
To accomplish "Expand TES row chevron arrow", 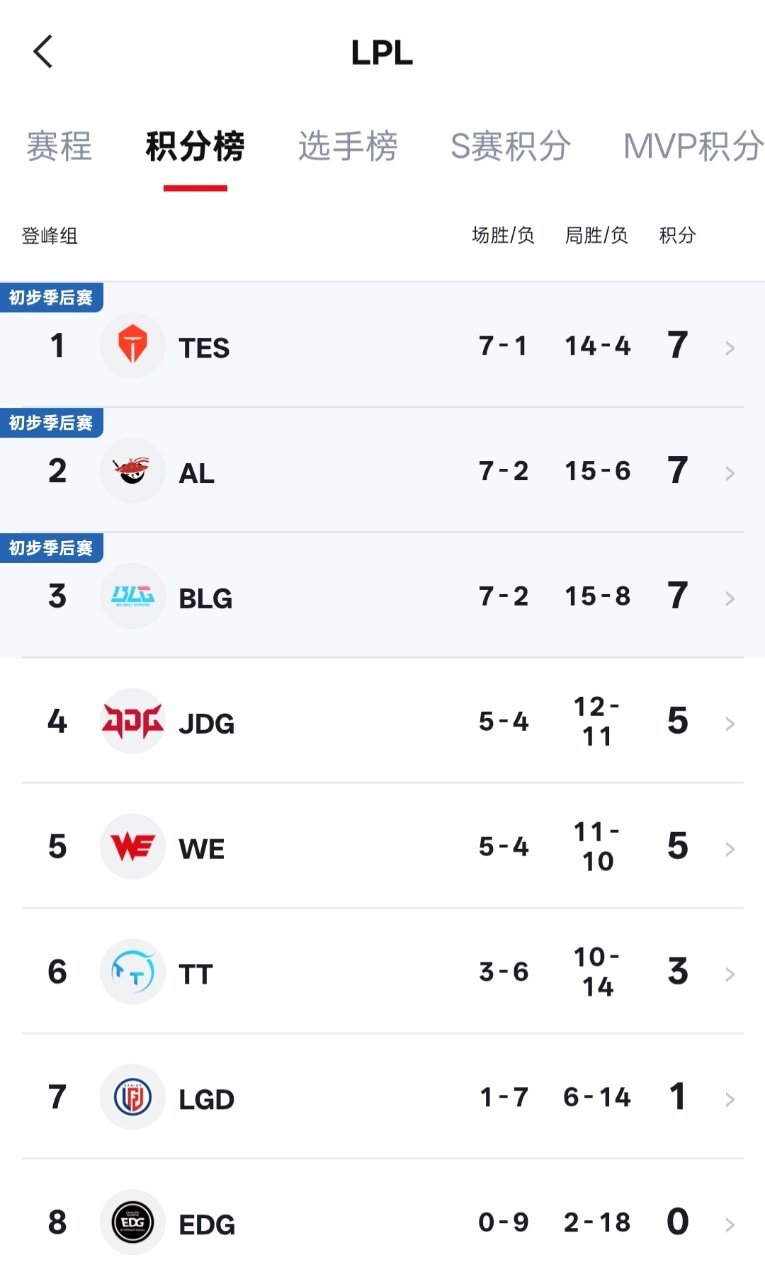I will tap(730, 348).
